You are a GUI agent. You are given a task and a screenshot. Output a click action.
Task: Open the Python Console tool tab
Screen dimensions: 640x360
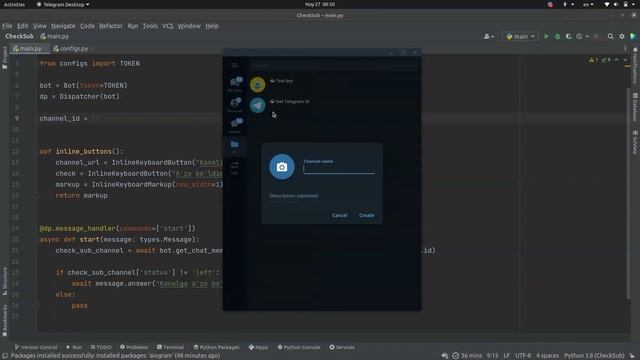point(299,347)
